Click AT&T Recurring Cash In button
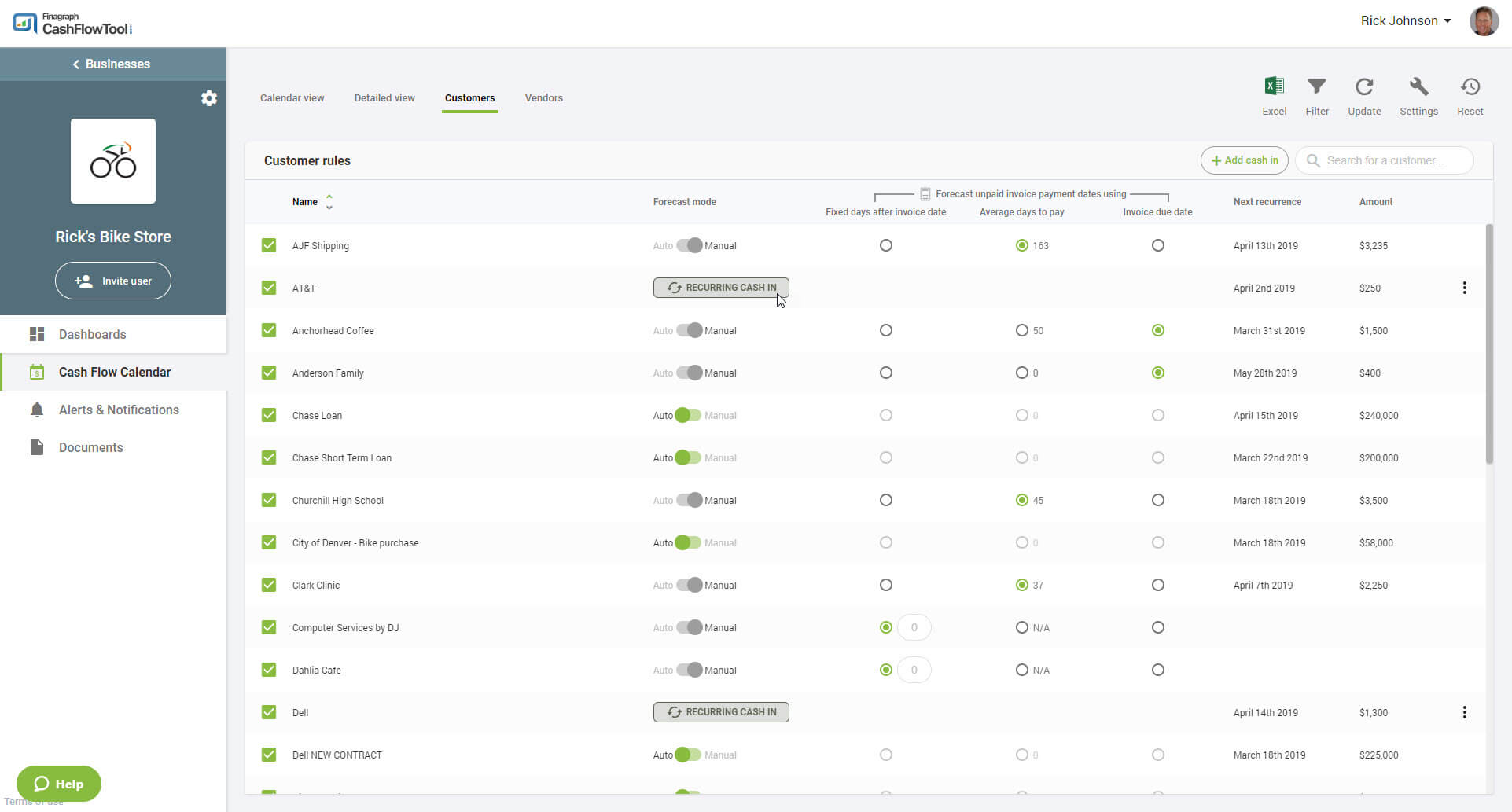 tap(721, 288)
